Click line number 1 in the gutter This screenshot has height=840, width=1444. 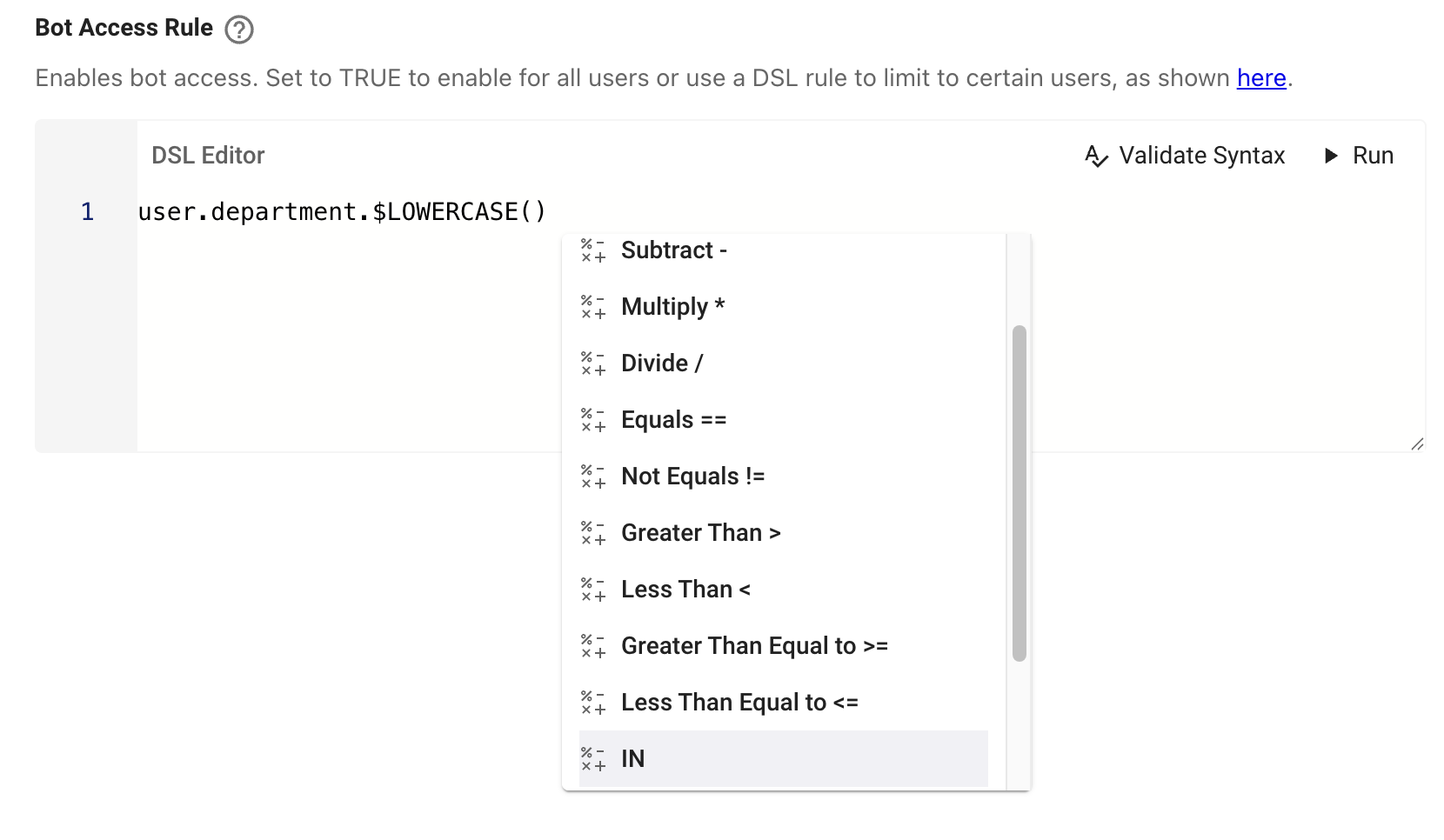click(x=87, y=212)
